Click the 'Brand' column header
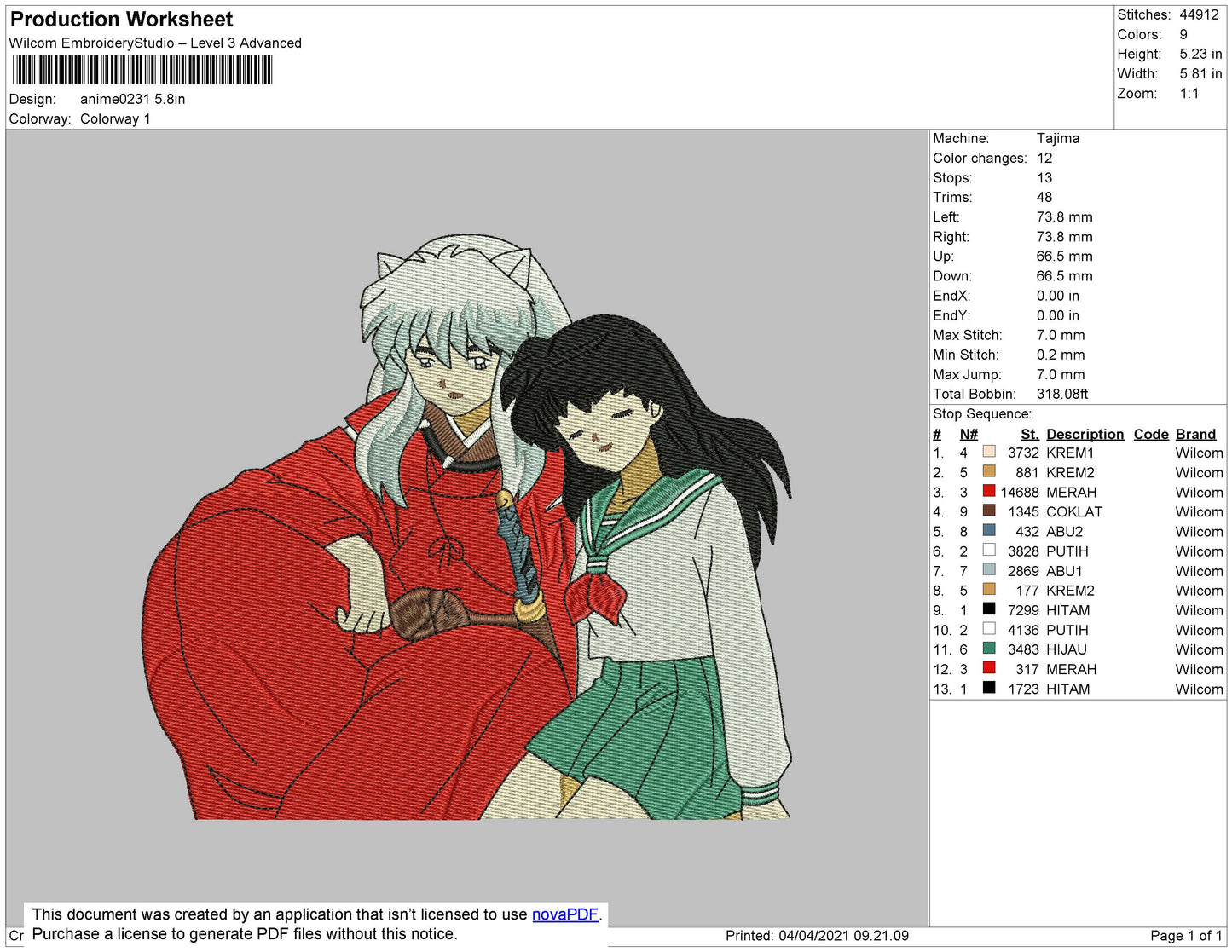The height and width of the screenshot is (952, 1232). [1195, 435]
